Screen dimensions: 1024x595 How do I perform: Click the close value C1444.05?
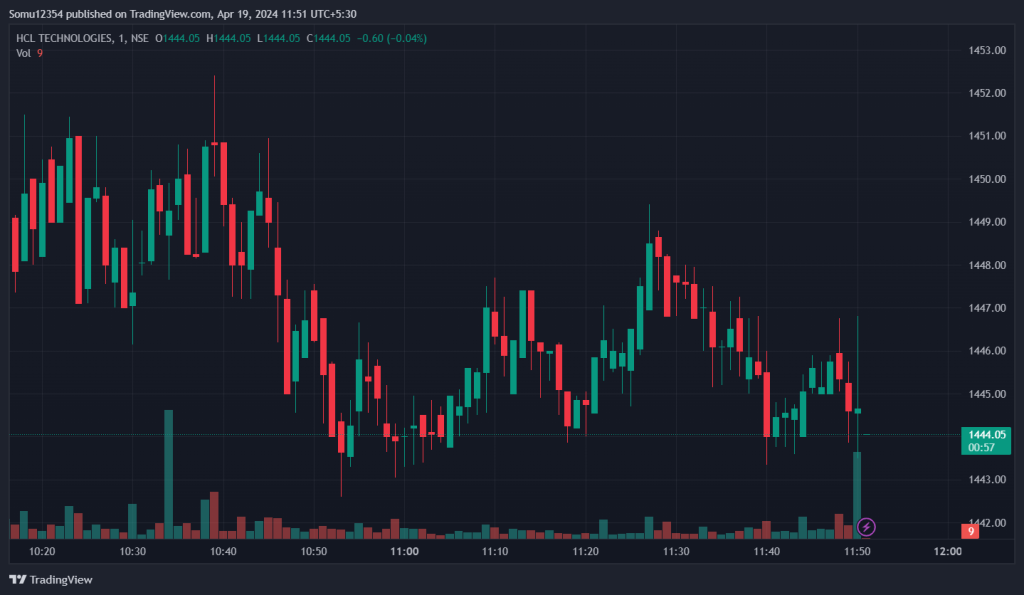click(x=328, y=39)
